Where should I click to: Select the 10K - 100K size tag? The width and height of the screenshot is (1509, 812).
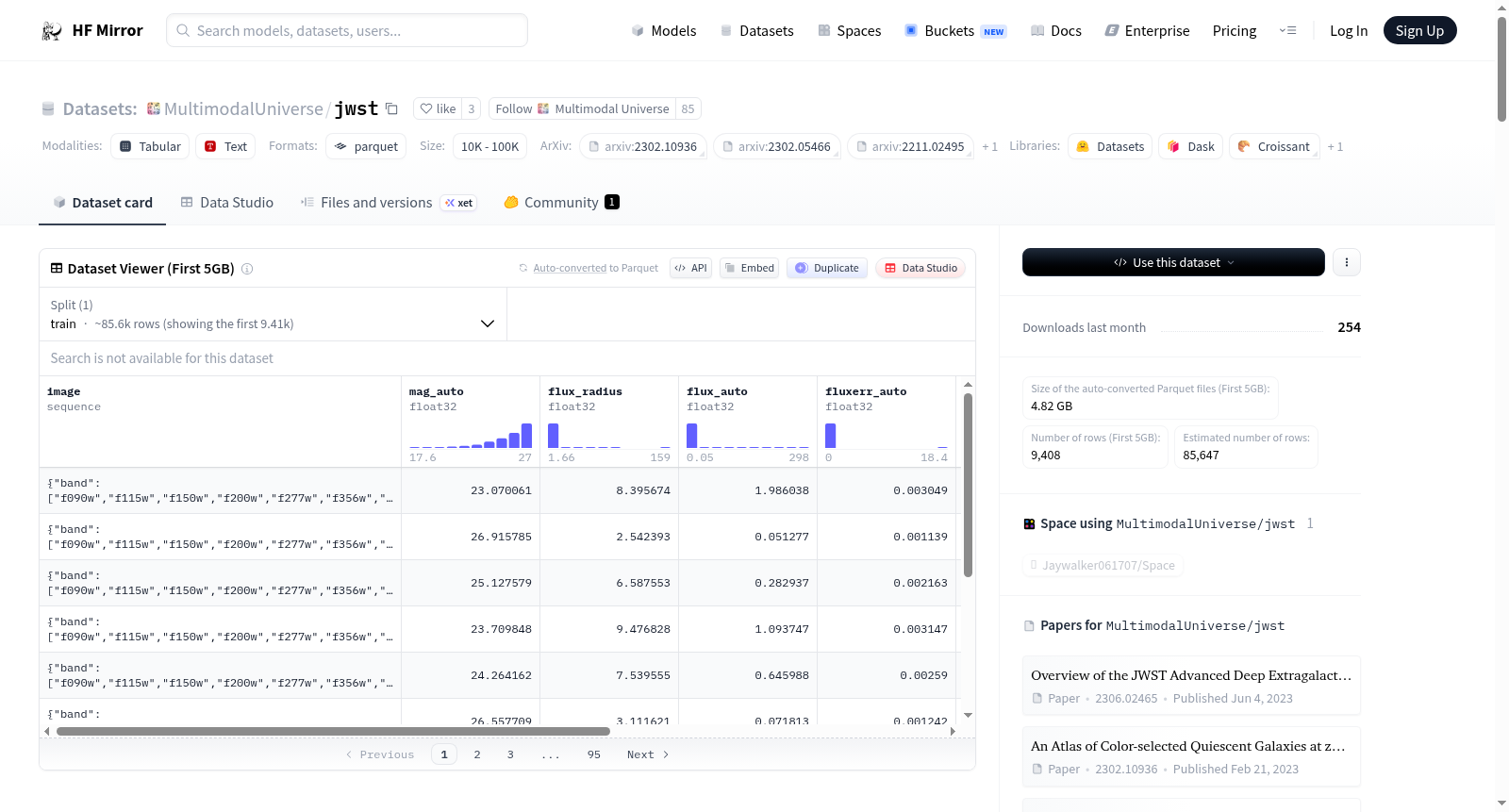489,146
